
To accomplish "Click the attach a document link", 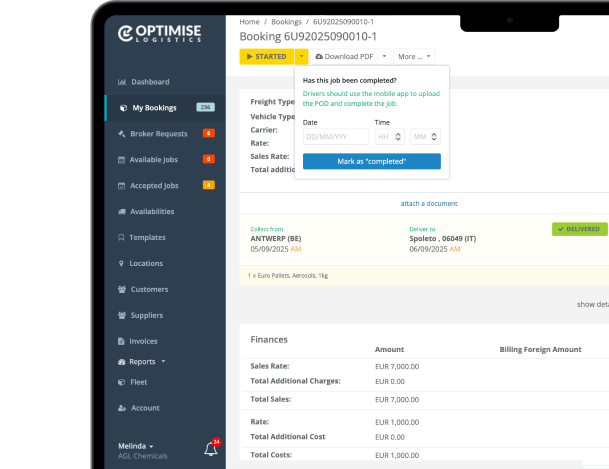I will coord(429,203).
